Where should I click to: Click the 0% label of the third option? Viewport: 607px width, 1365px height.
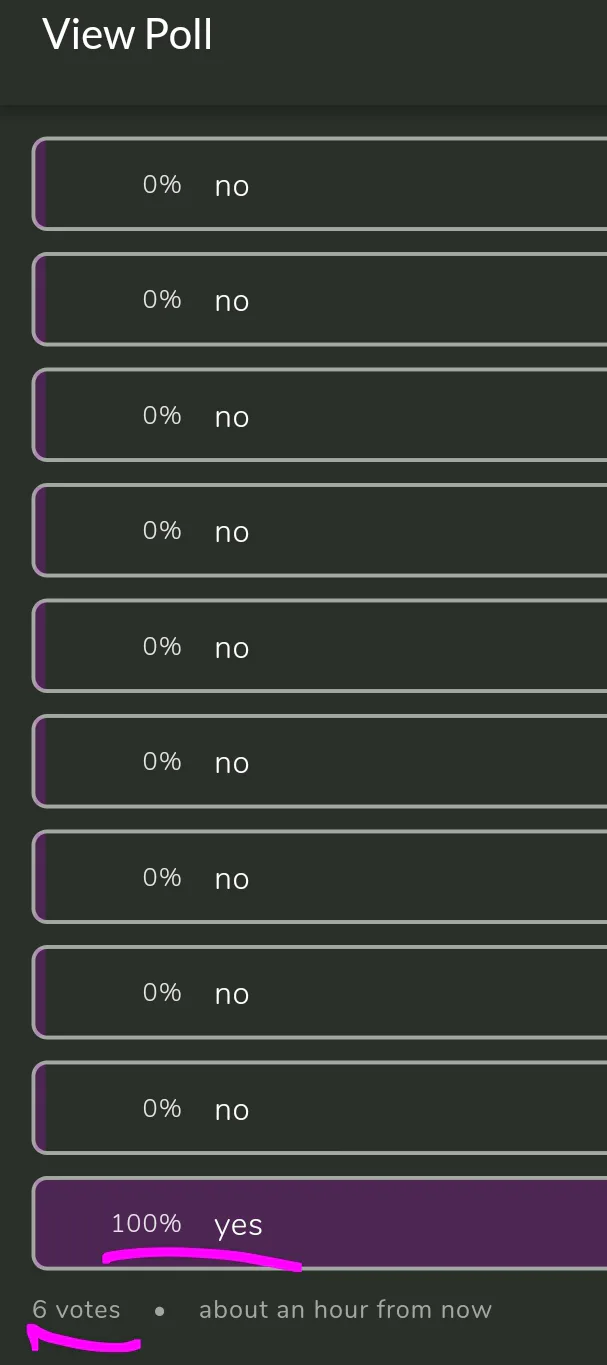click(x=161, y=415)
